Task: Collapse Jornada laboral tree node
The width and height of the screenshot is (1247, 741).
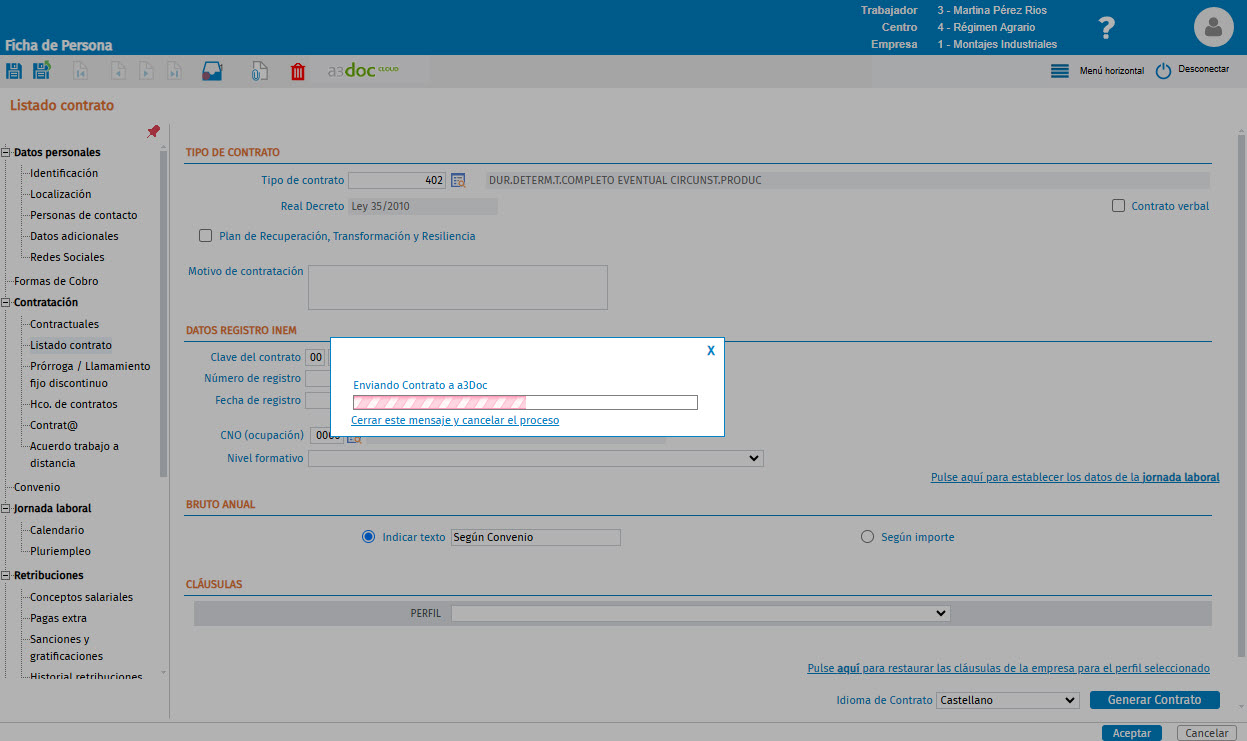Action: tap(6, 509)
